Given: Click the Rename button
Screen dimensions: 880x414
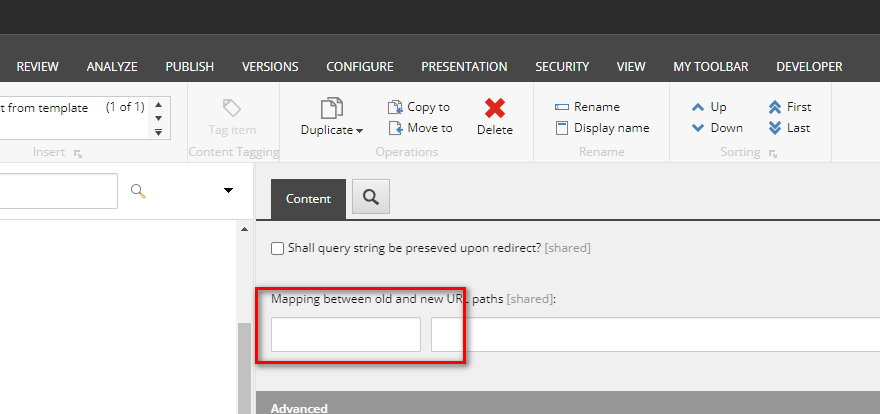Looking at the screenshot, I should 587,107.
